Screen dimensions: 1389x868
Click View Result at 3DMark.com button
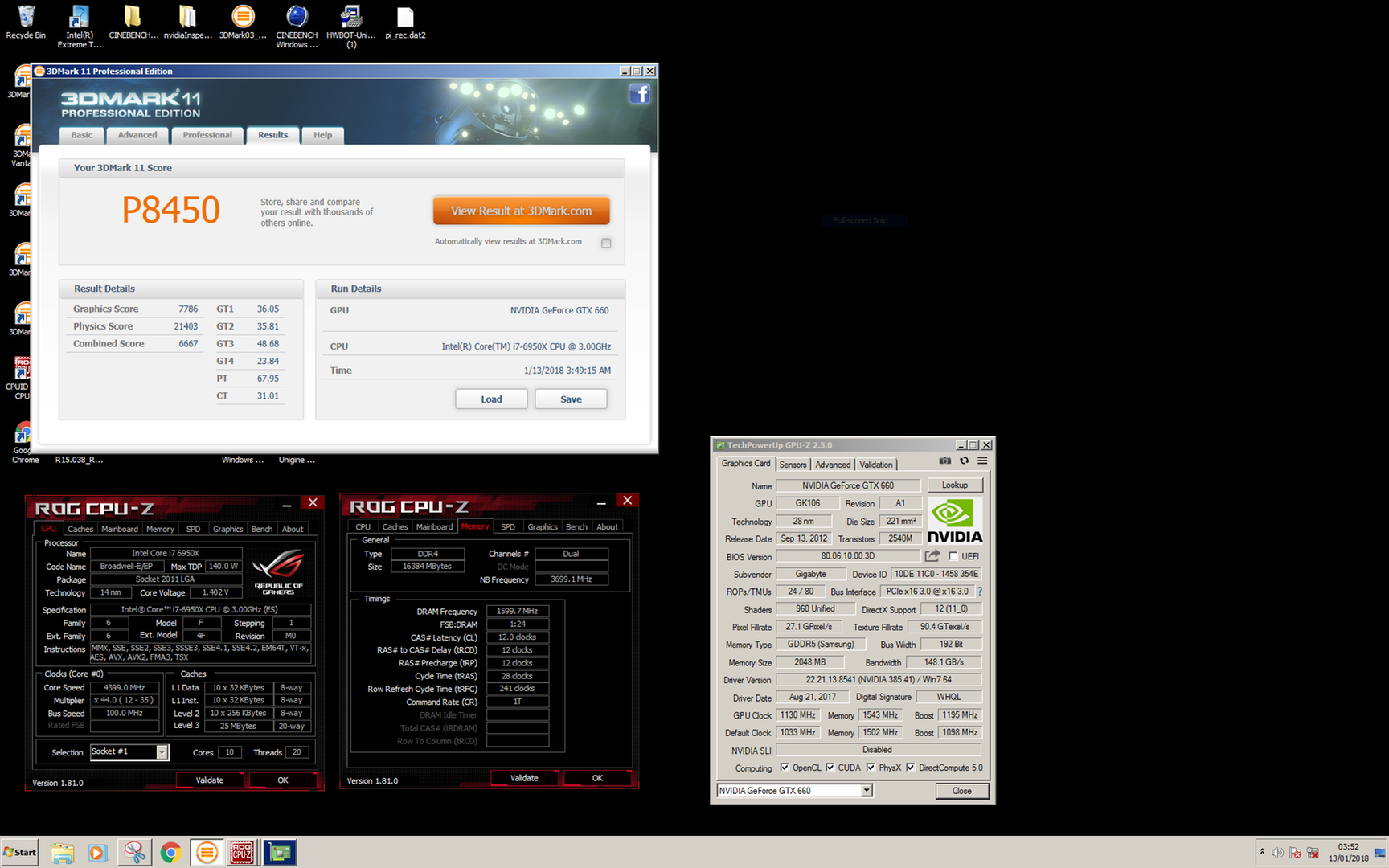click(521, 211)
